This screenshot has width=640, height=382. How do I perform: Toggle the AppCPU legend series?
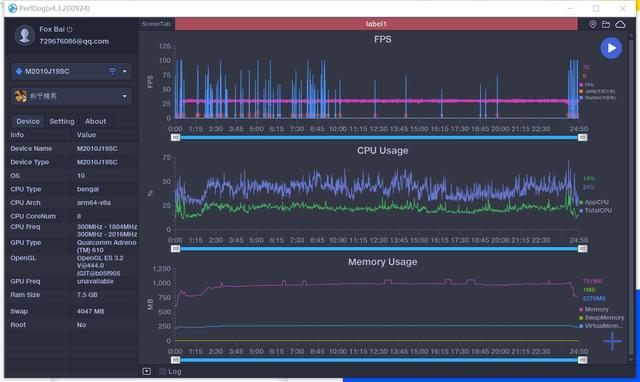coord(594,202)
